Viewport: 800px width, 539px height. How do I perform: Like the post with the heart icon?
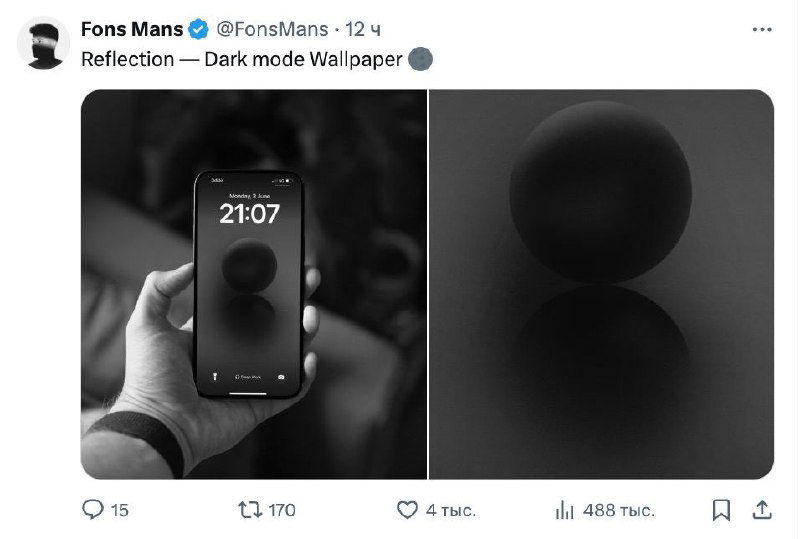pos(407,510)
